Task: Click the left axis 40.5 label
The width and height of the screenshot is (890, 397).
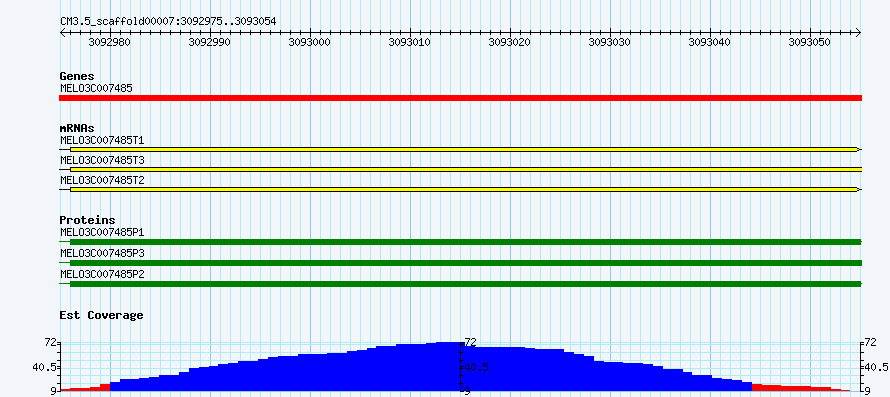Action: [44, 367]
